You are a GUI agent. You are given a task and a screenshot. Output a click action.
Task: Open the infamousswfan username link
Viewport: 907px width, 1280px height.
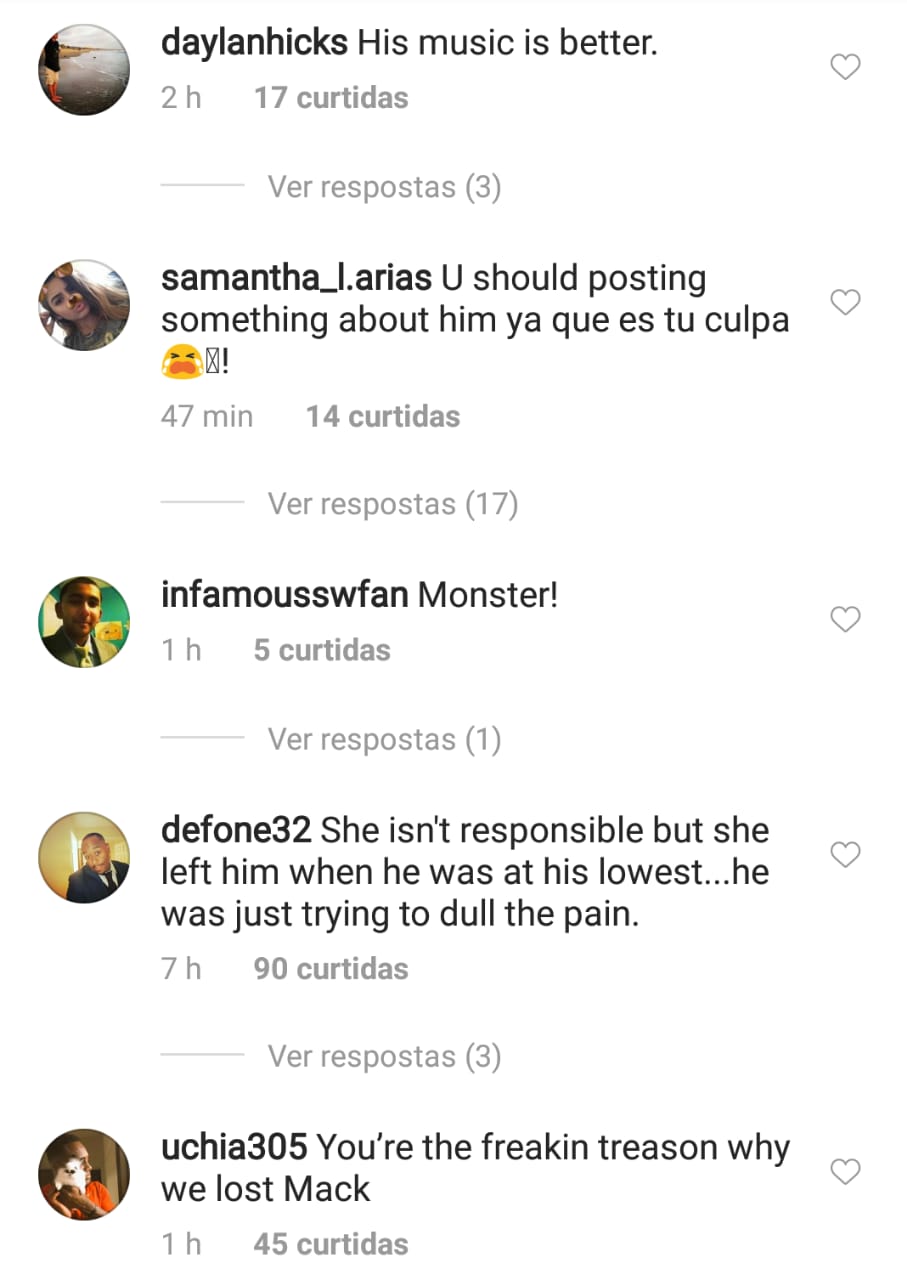pos(284,596)
